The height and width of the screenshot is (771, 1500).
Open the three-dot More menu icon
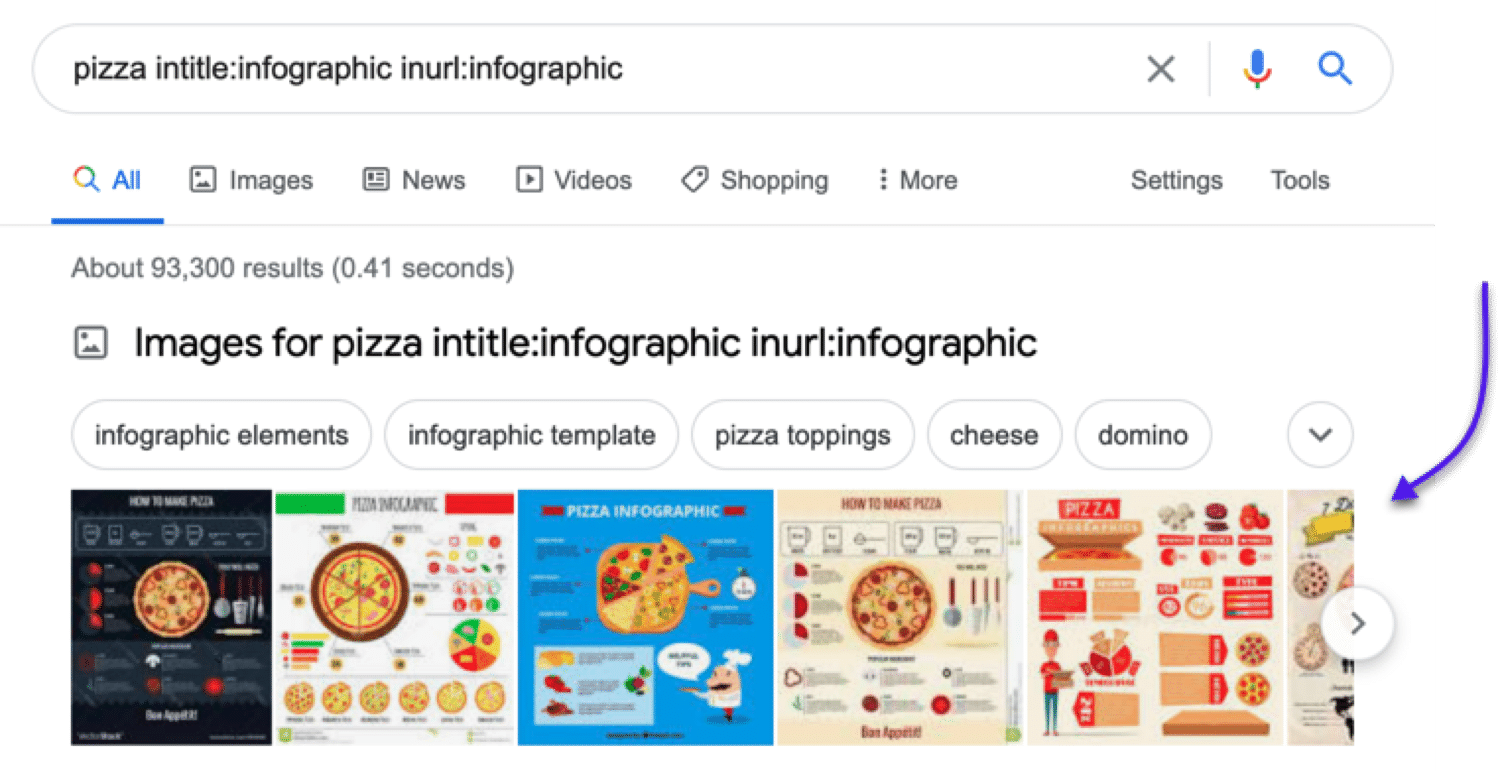[x=884, y=180]
